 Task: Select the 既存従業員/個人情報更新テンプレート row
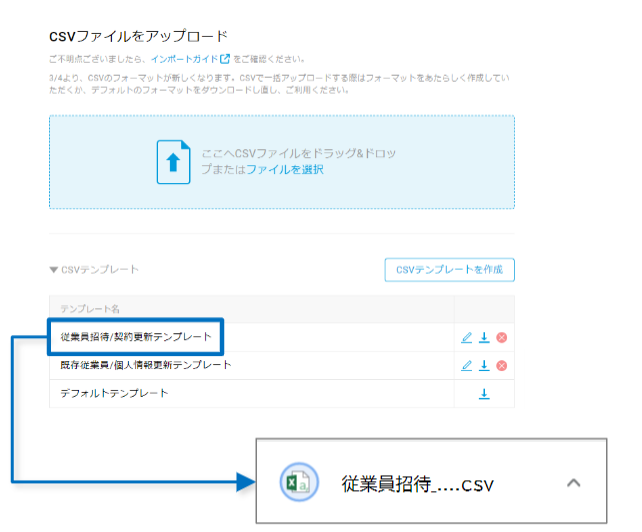pos(282,365)
